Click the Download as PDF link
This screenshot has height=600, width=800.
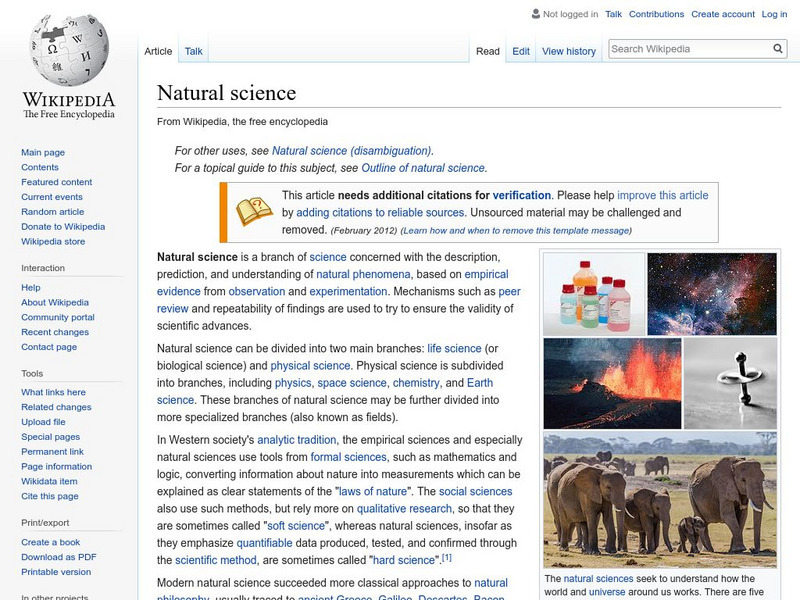click(x=59, y=557)
